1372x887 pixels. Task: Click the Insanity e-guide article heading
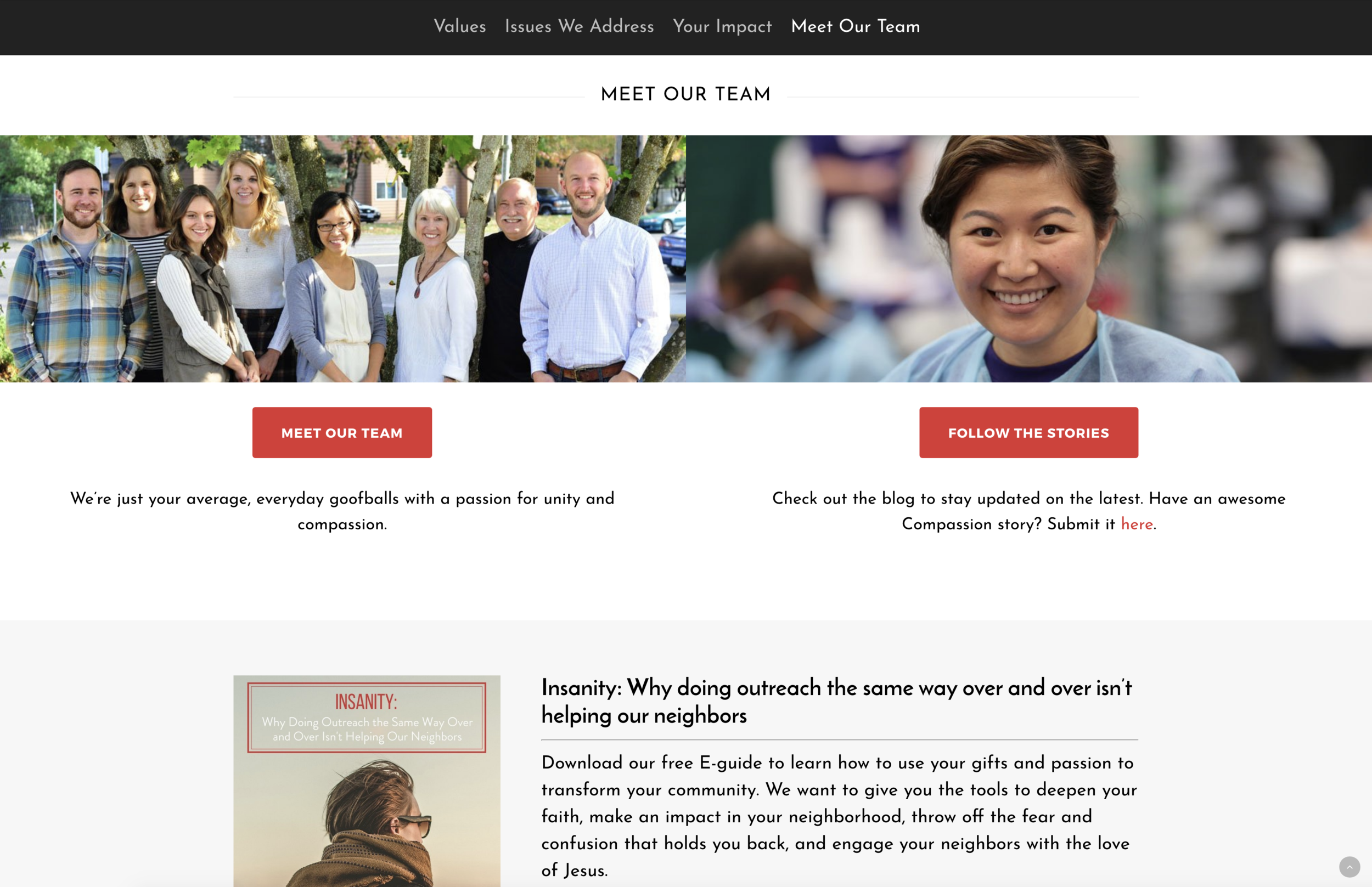pyautogui.click(x=836, y=701)
